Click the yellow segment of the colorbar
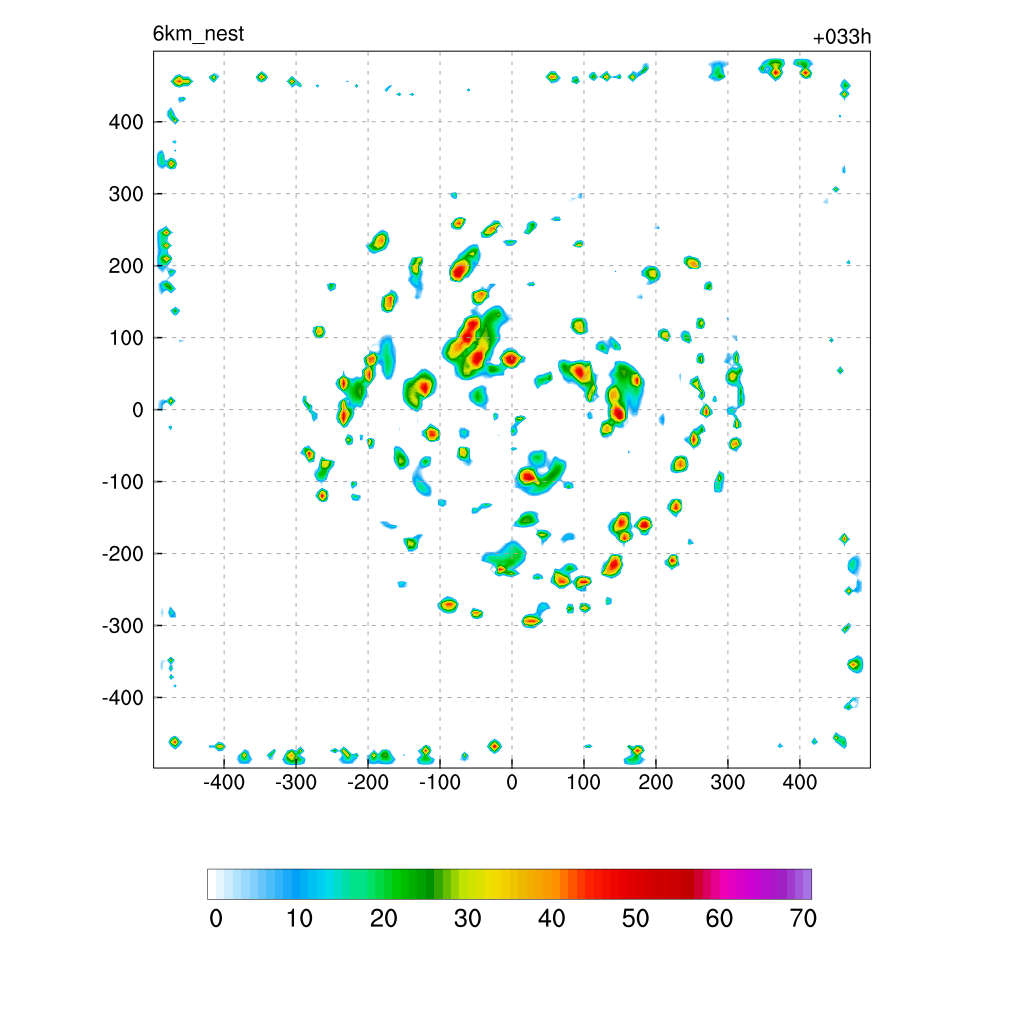Screen dimensions: 1024x1024 [493, 884]
